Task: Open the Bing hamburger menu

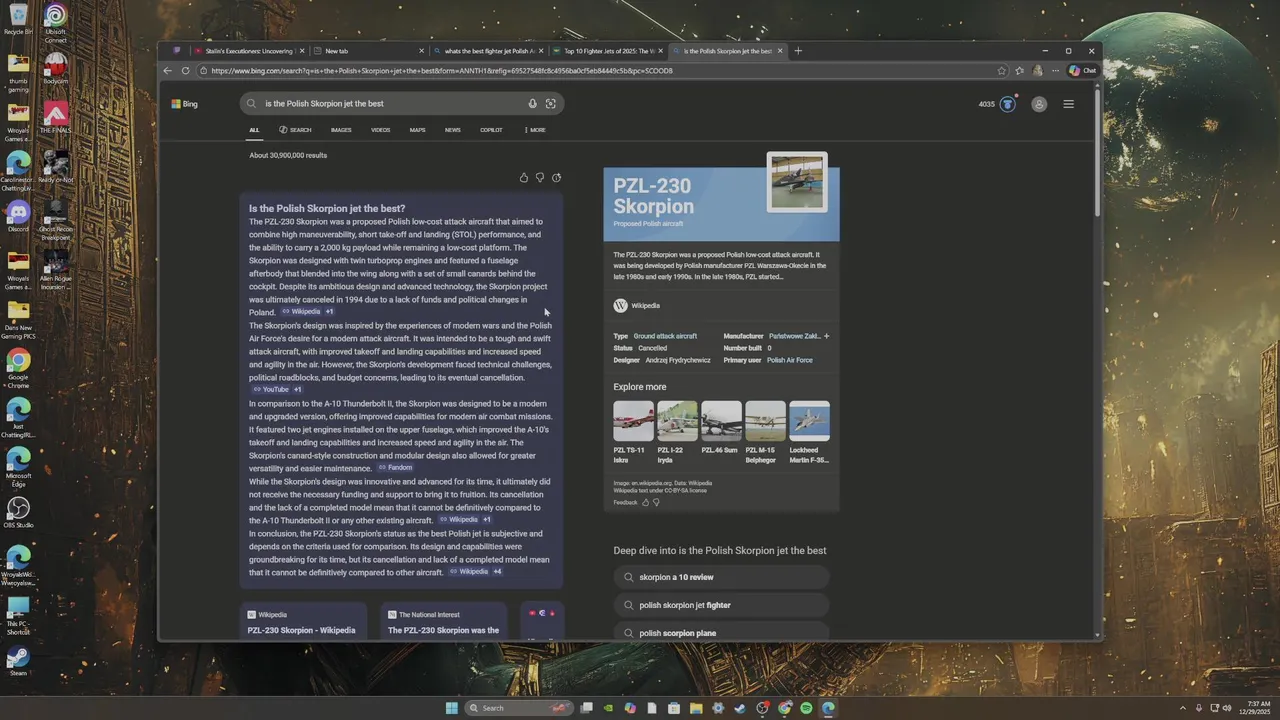Action: point(1068,104)
